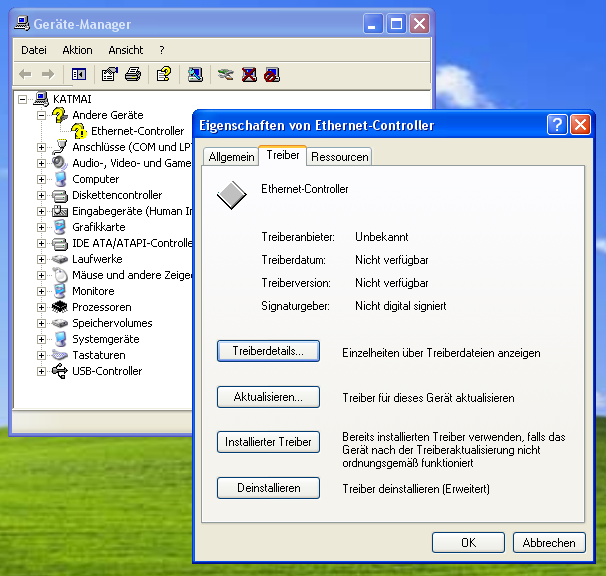Viewport: 606px width, 576px height.
Task: Click the Treiberdetails... button
Action: point(268,351)
